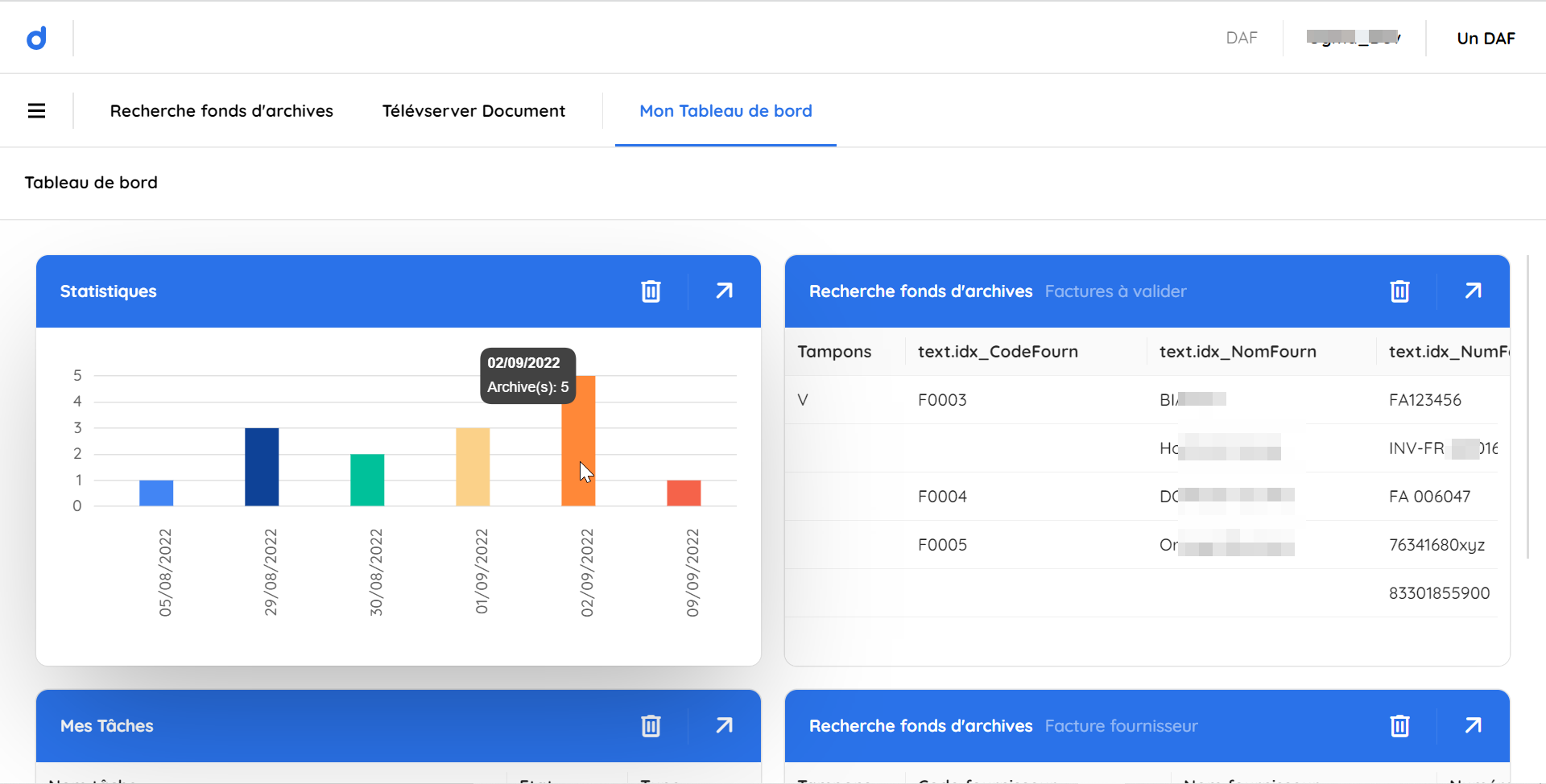
Task: Click the DAF label in header
Action: click(1241, 39)
